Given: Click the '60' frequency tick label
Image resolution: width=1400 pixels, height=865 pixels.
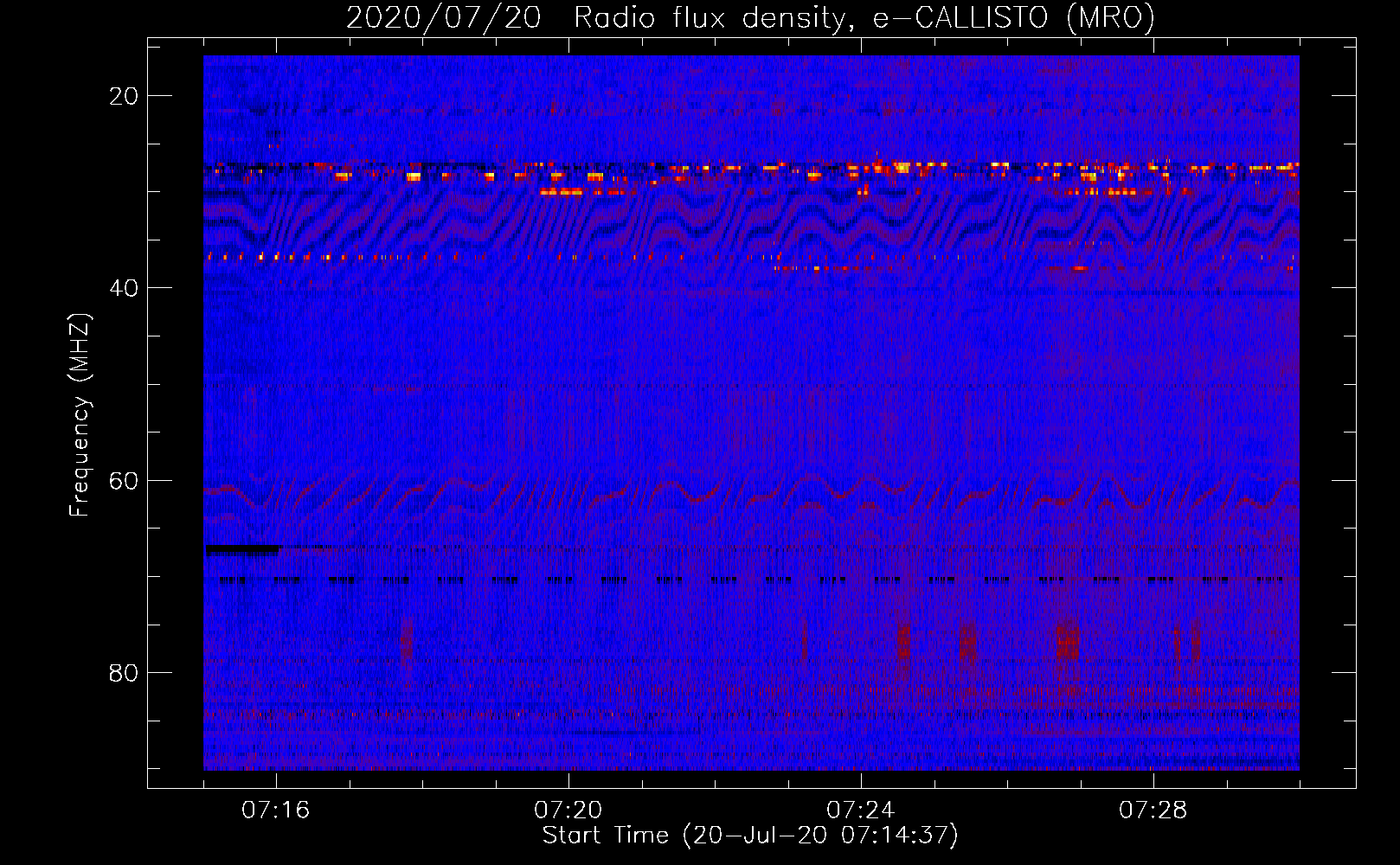Looking at the screenshot, I should pyautogui.click(x=124, y=480).
